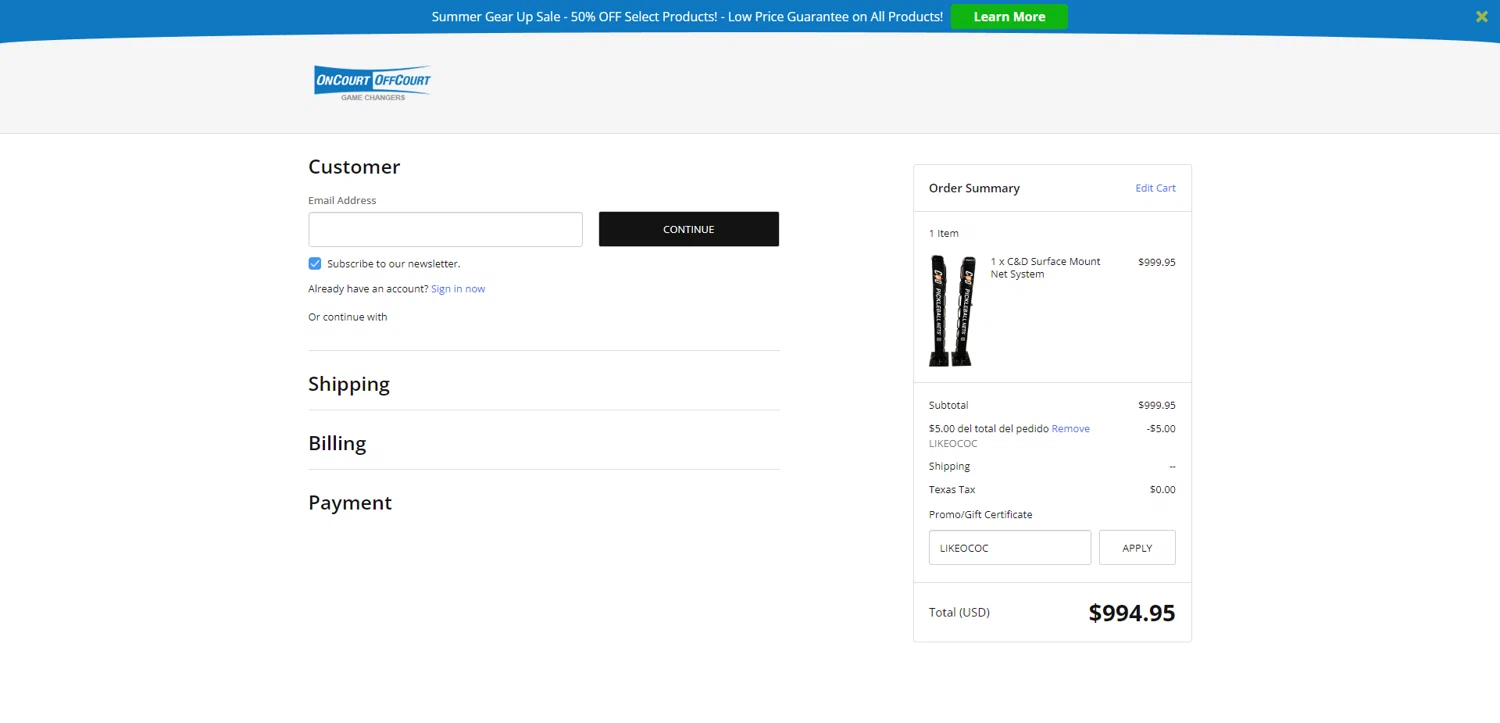
Task: Click the net system product thumbnail
Action: 953,311
